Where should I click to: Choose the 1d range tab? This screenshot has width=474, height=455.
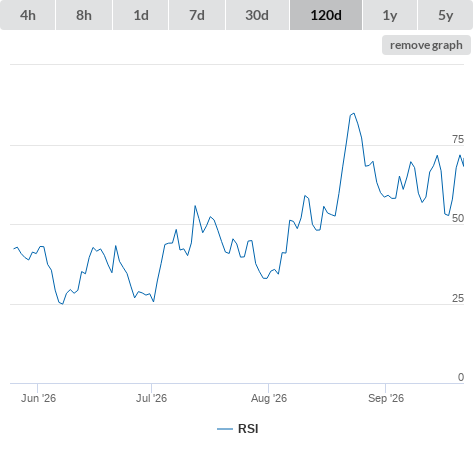point(141,15)
